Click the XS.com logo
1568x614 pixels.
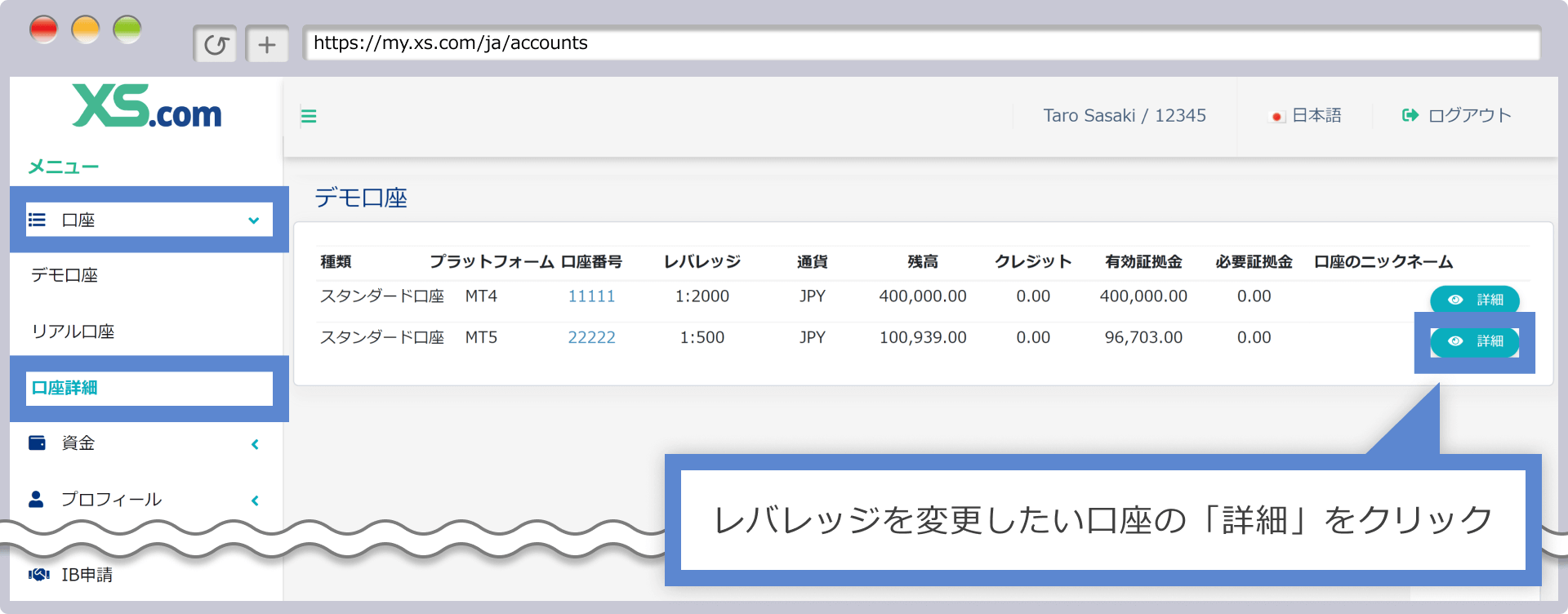tap(147, 106)
